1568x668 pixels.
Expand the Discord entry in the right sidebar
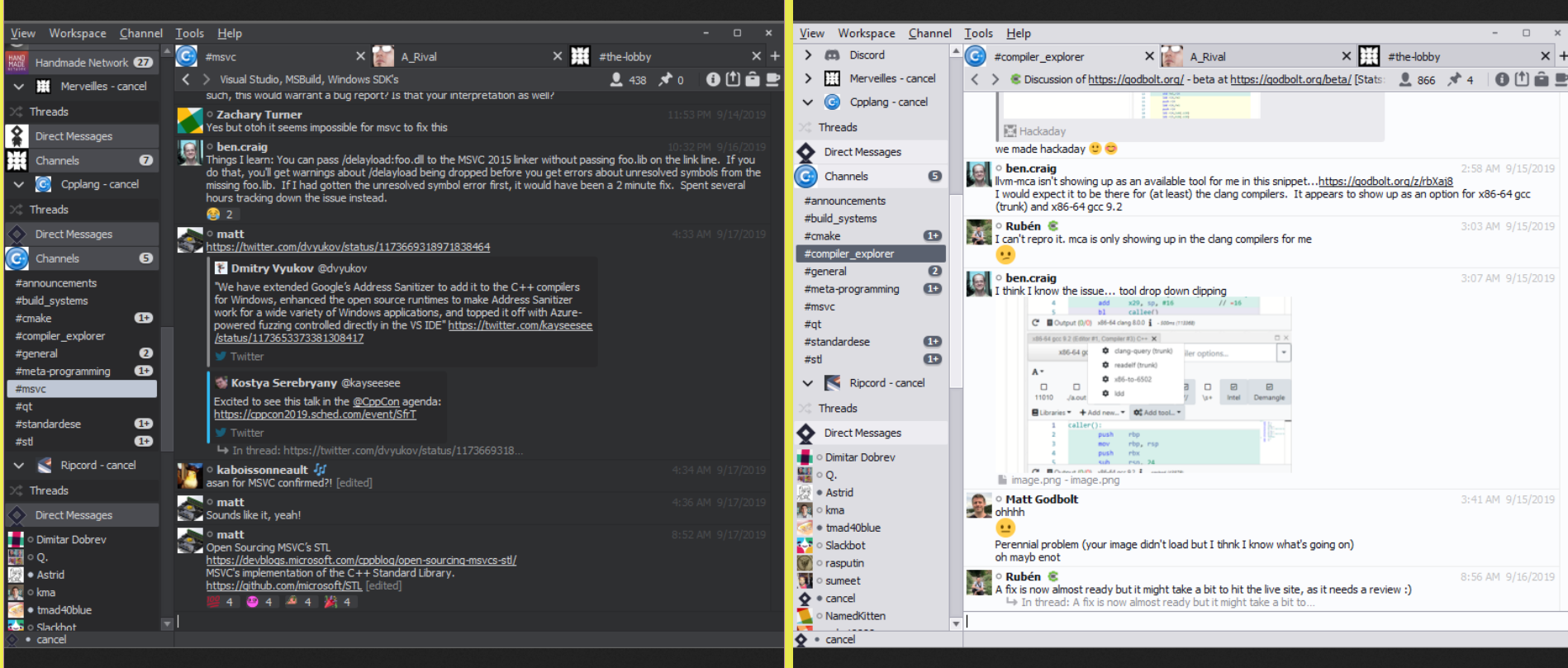(x=808, y=54)
